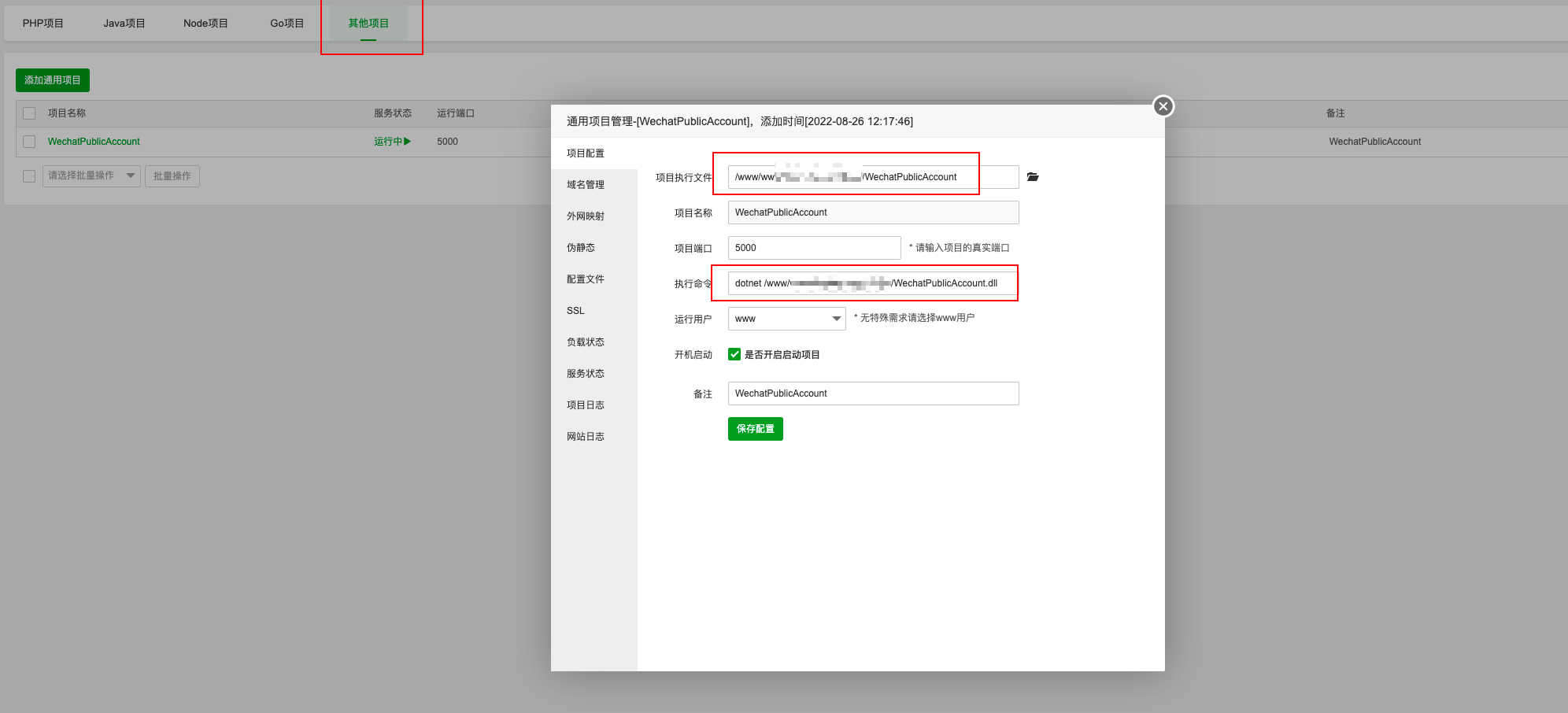Select the 其他项目 tab

(368, 24)
